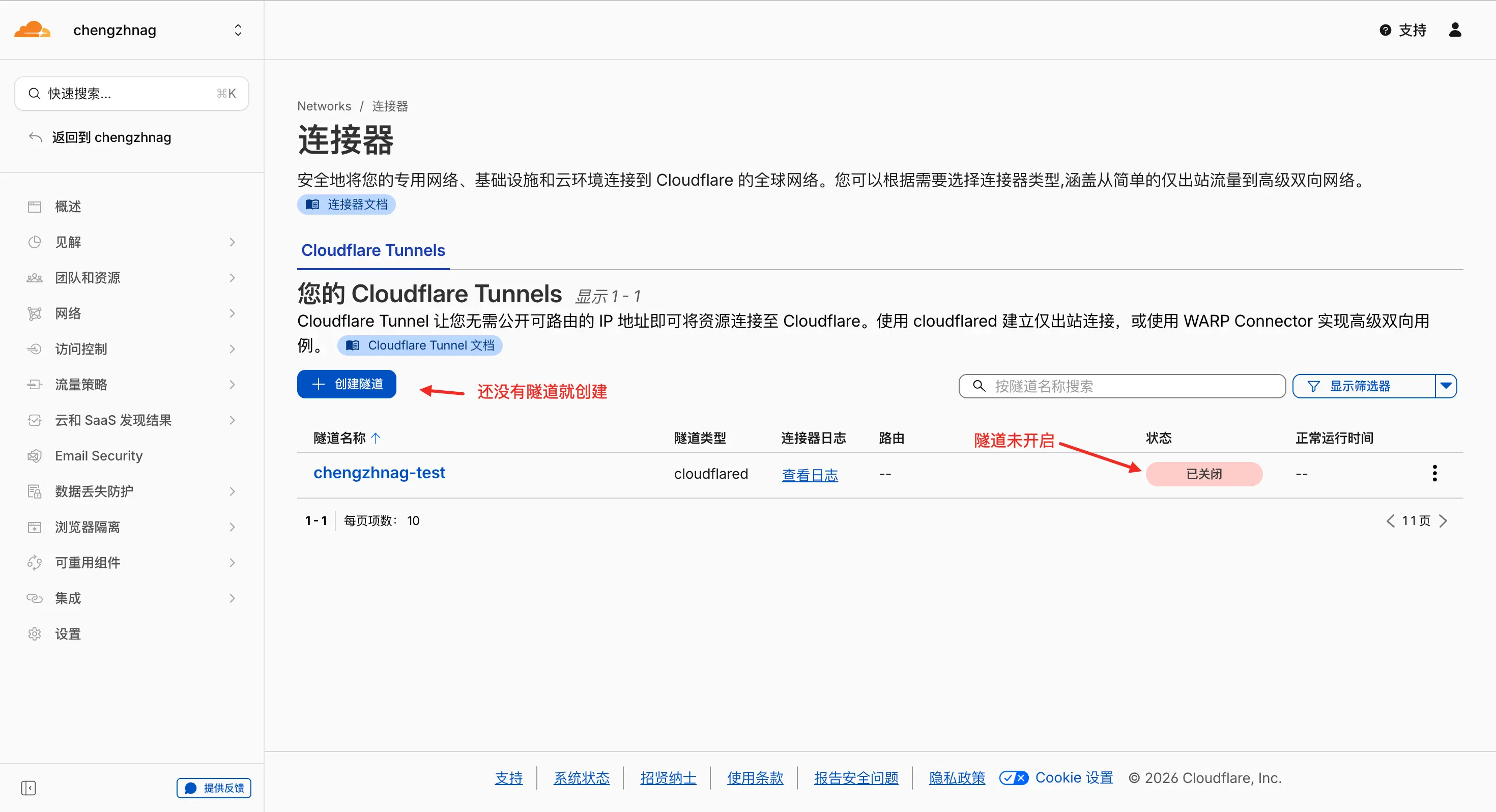
Task: Click the 创建隧道 button
Action: pyautogui.click(x=347, y=384)
